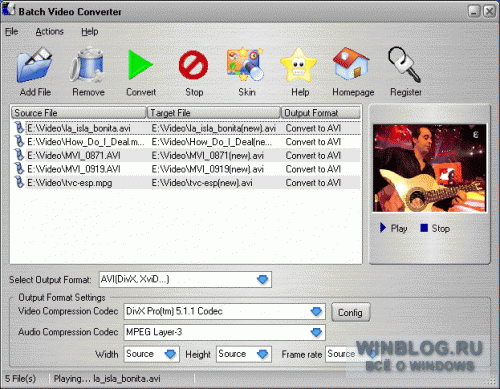Click target file la_isla_bonita(new).avi
Image resolution: width=500 pixels, height=389 pixels.
(214, 128)
